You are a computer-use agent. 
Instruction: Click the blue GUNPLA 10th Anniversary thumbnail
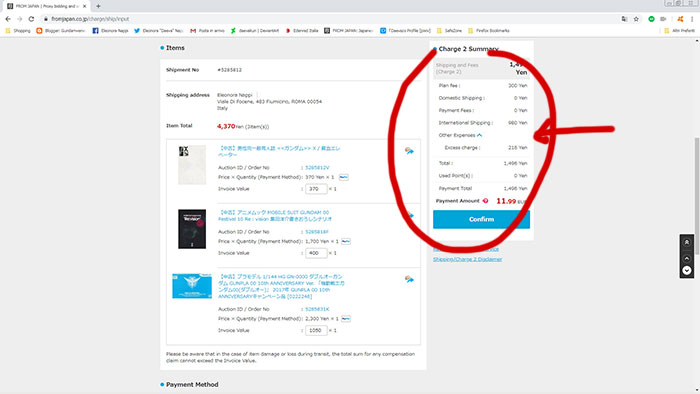[x=192, y=286]
